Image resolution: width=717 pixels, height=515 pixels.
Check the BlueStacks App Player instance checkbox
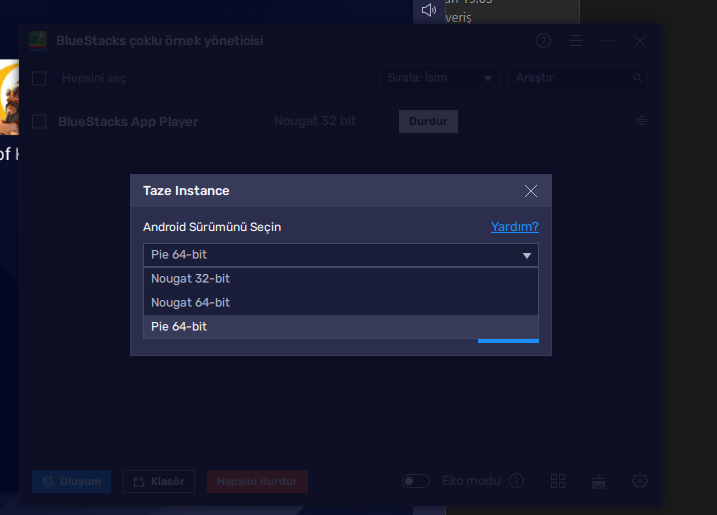pyautogui.click(x=39, y=122)
